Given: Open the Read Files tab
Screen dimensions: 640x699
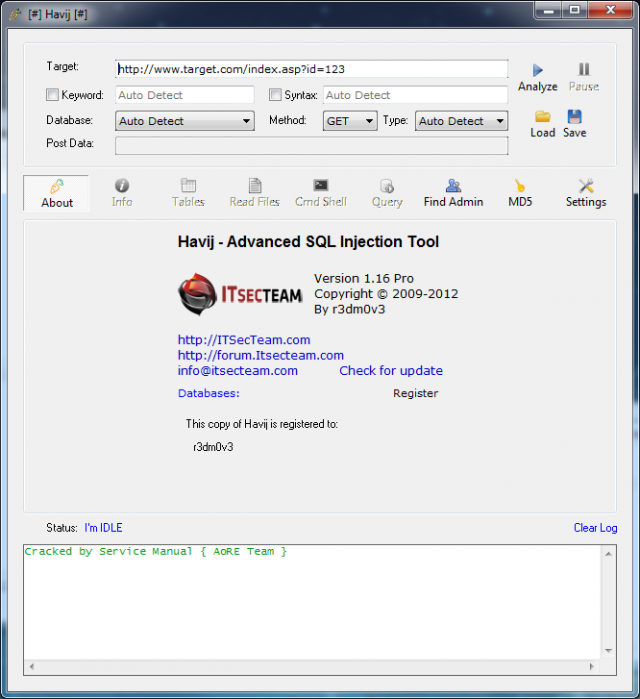Looking at the screenshot, I should [x=254, y=193].
